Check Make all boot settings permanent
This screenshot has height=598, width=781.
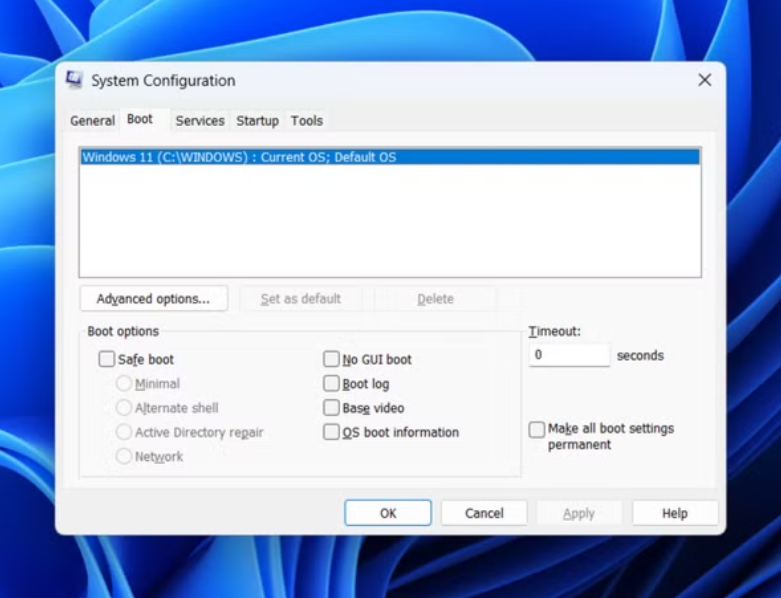coord(536,429)
